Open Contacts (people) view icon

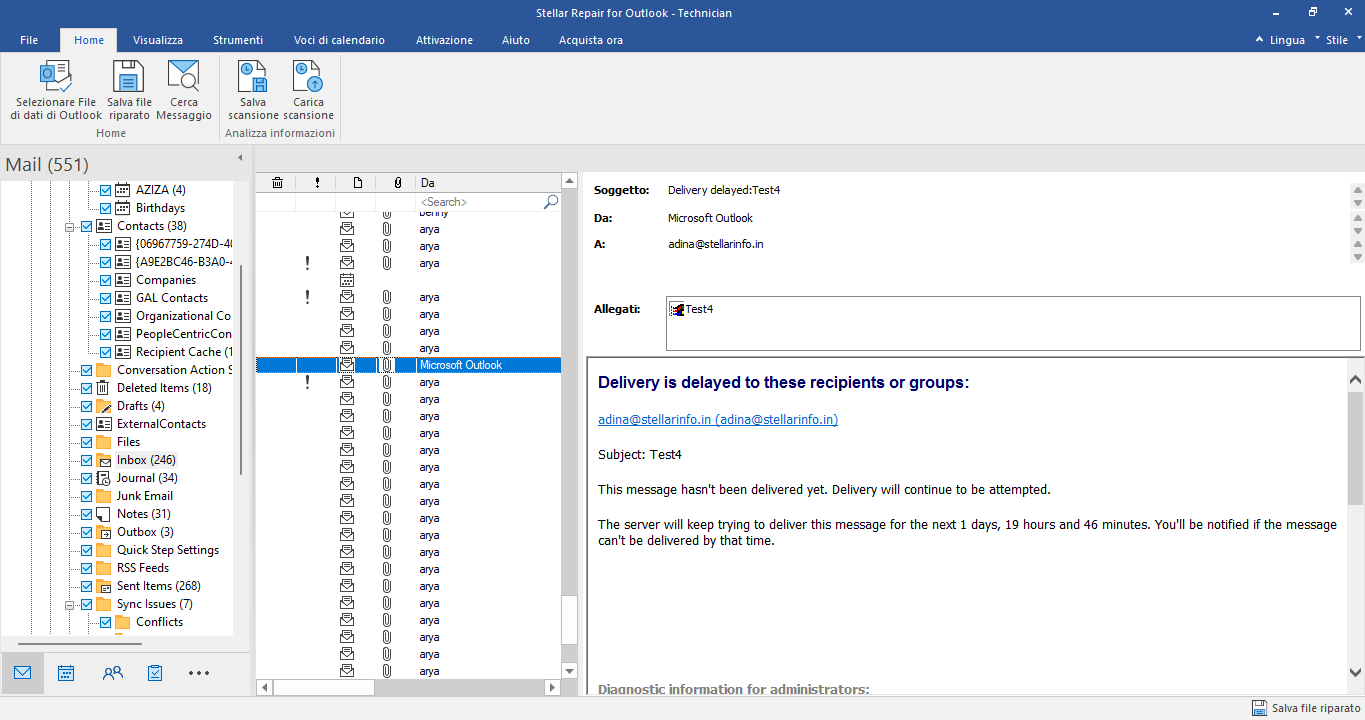[x=112, y=673]
